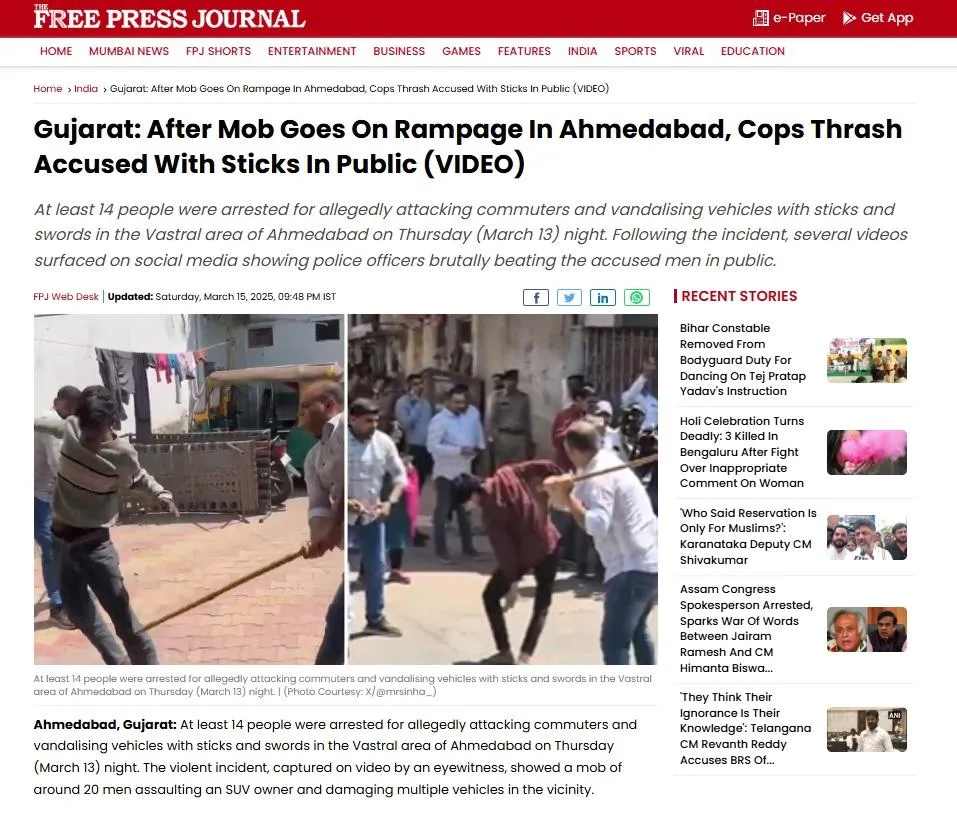
Task: Open Holi Celebration story thumbnail
Action: (867, 452)
